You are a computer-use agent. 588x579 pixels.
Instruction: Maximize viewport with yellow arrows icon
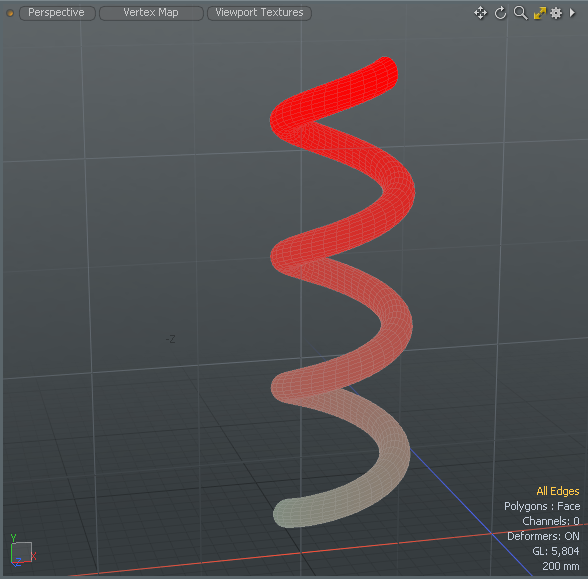[x=540, y=14]
